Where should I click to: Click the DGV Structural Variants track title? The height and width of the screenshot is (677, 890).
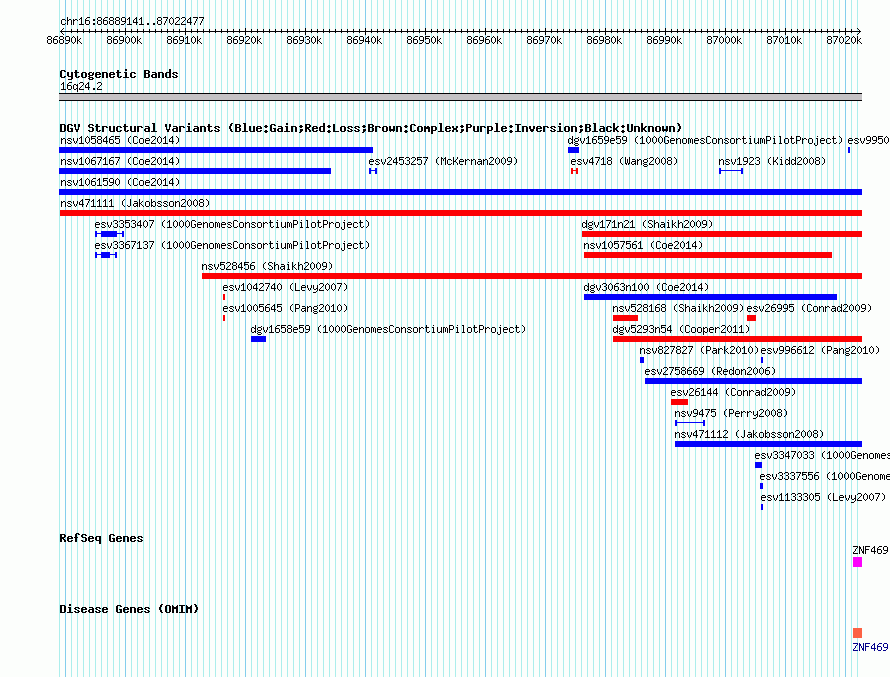[x=371, y=128]
